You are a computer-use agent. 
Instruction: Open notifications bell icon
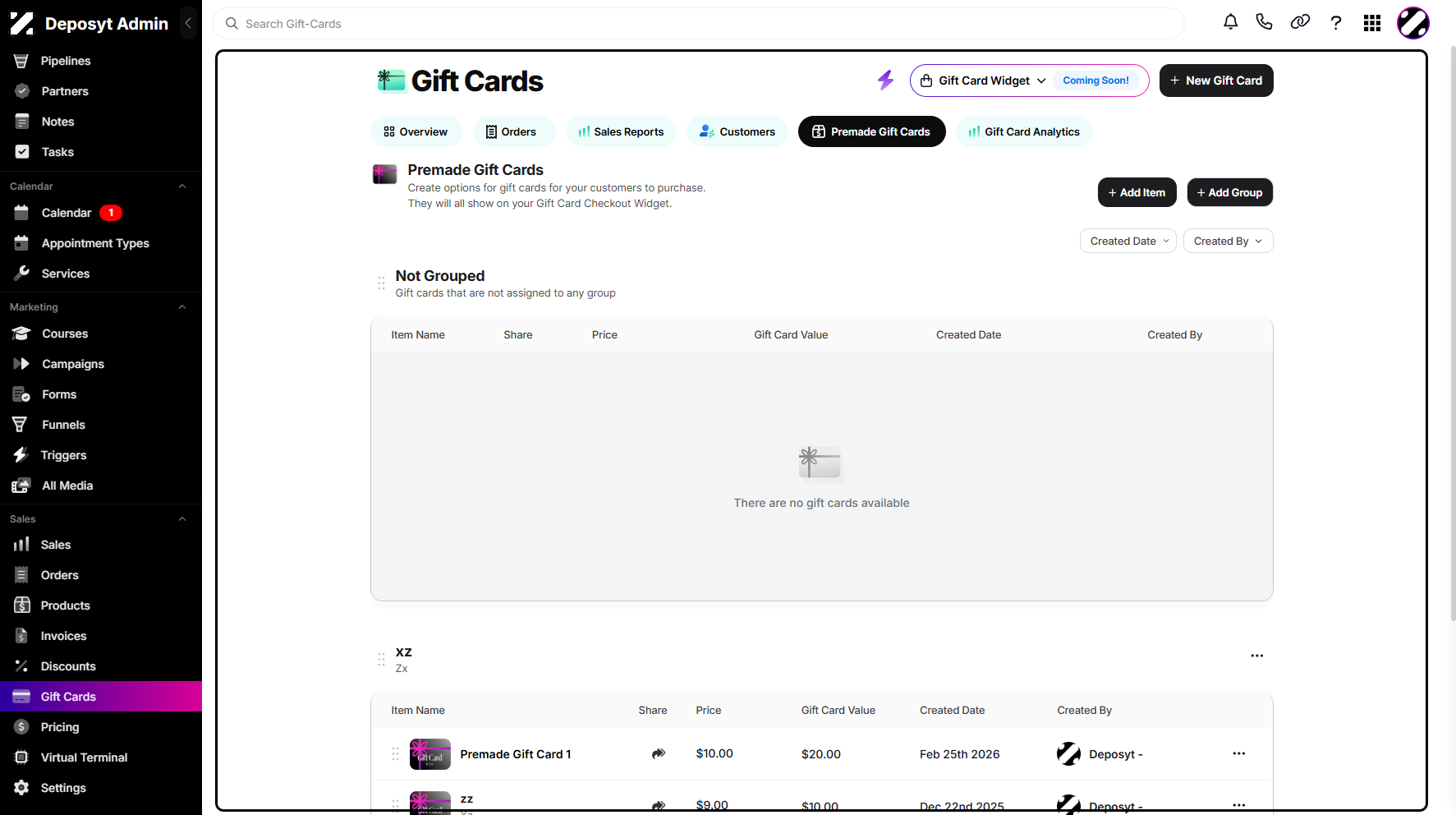[1230, 22]
